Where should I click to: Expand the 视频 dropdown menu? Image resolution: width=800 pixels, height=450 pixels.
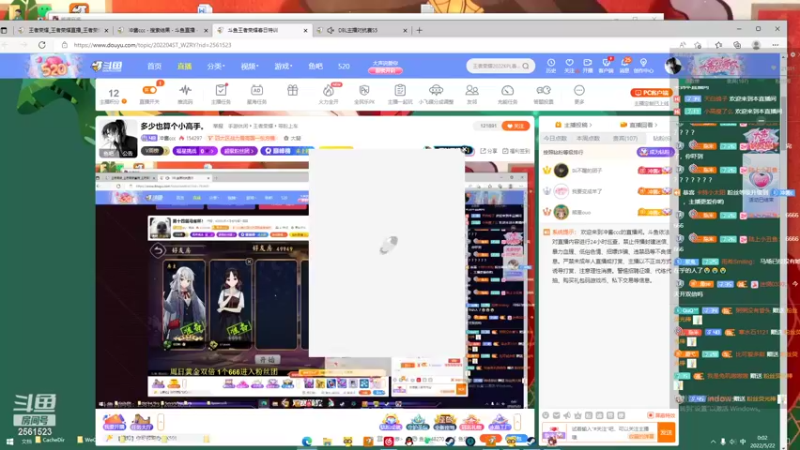click(x=249, y=66)
